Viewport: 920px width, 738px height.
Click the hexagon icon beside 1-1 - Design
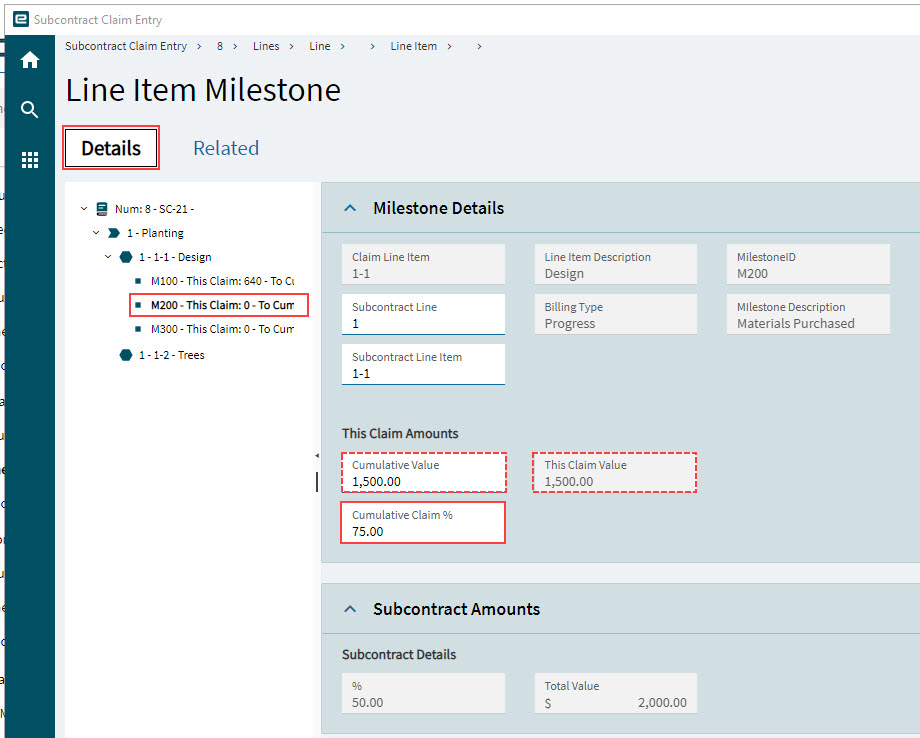coord(126,257)
